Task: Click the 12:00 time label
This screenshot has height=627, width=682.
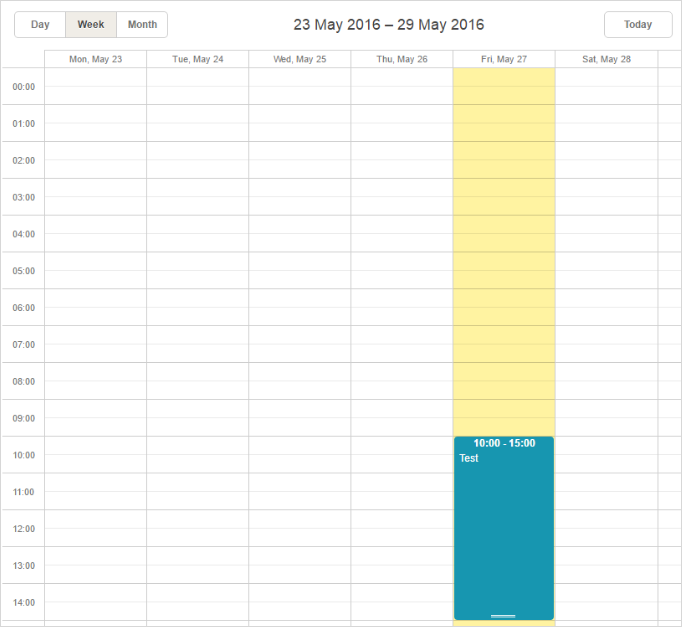Action: click(23, 529)
